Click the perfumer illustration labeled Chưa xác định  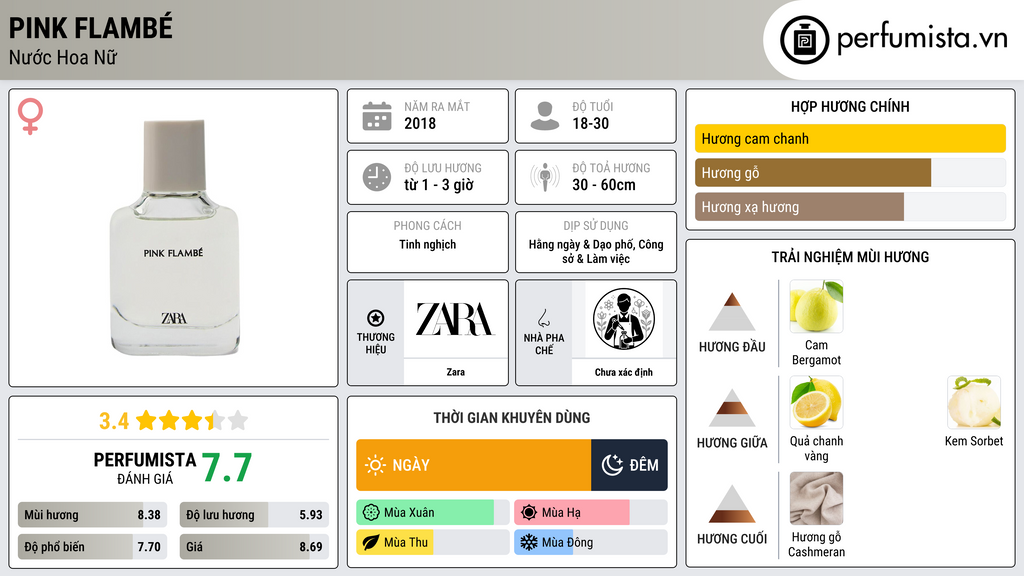pyautogui.click(x=624, y=319)
